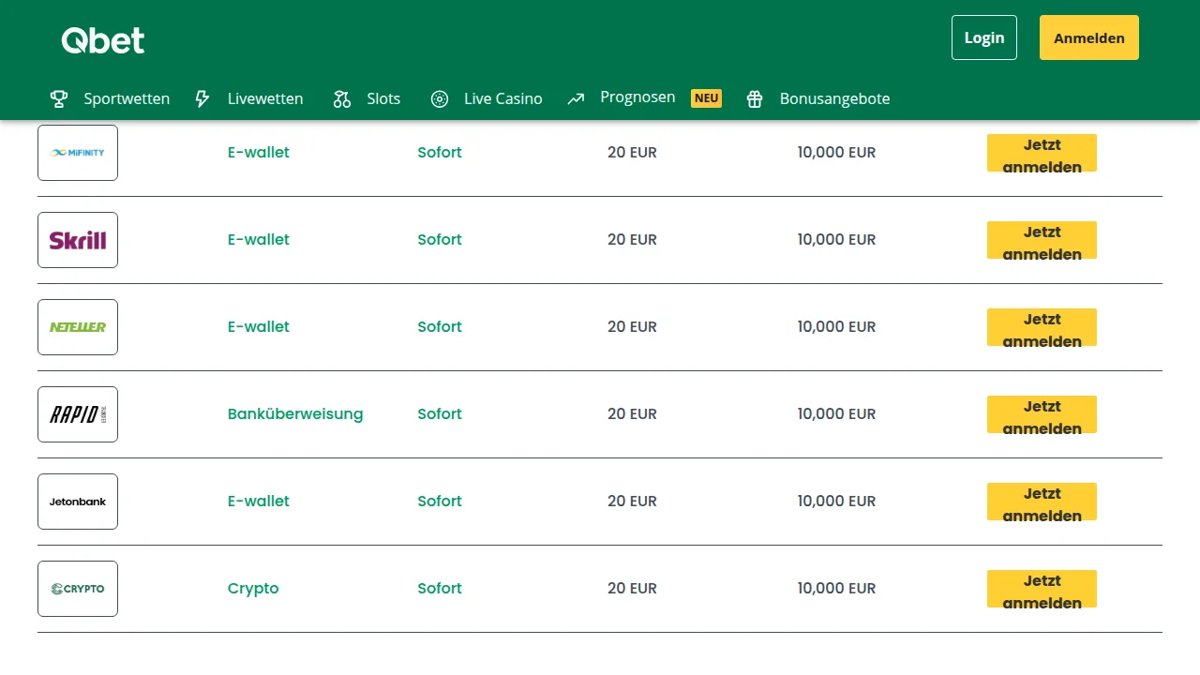This screenshot has width=1200, height=675.
Task: Click Sofort in the Skrill row
Action: (x=440, y=239)
